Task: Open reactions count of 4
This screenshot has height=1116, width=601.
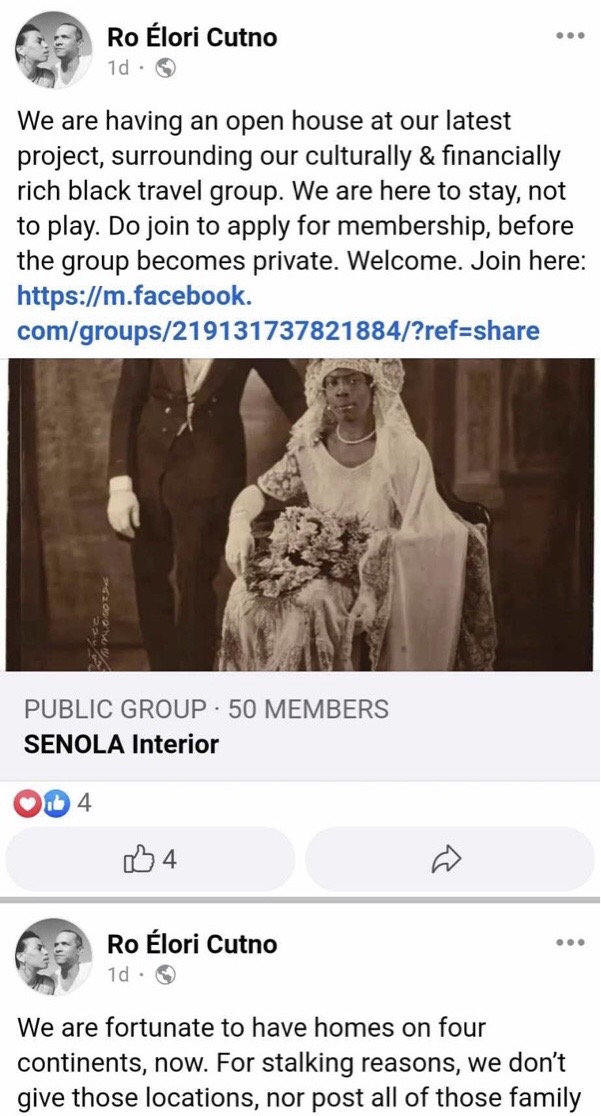Action: coord(84,804)
